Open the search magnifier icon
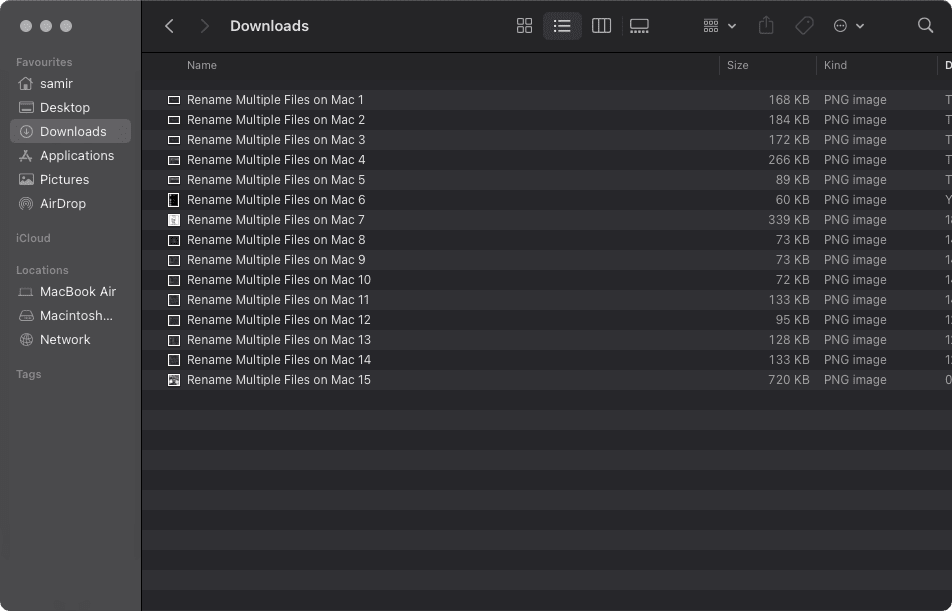 (x=925, y=26)
